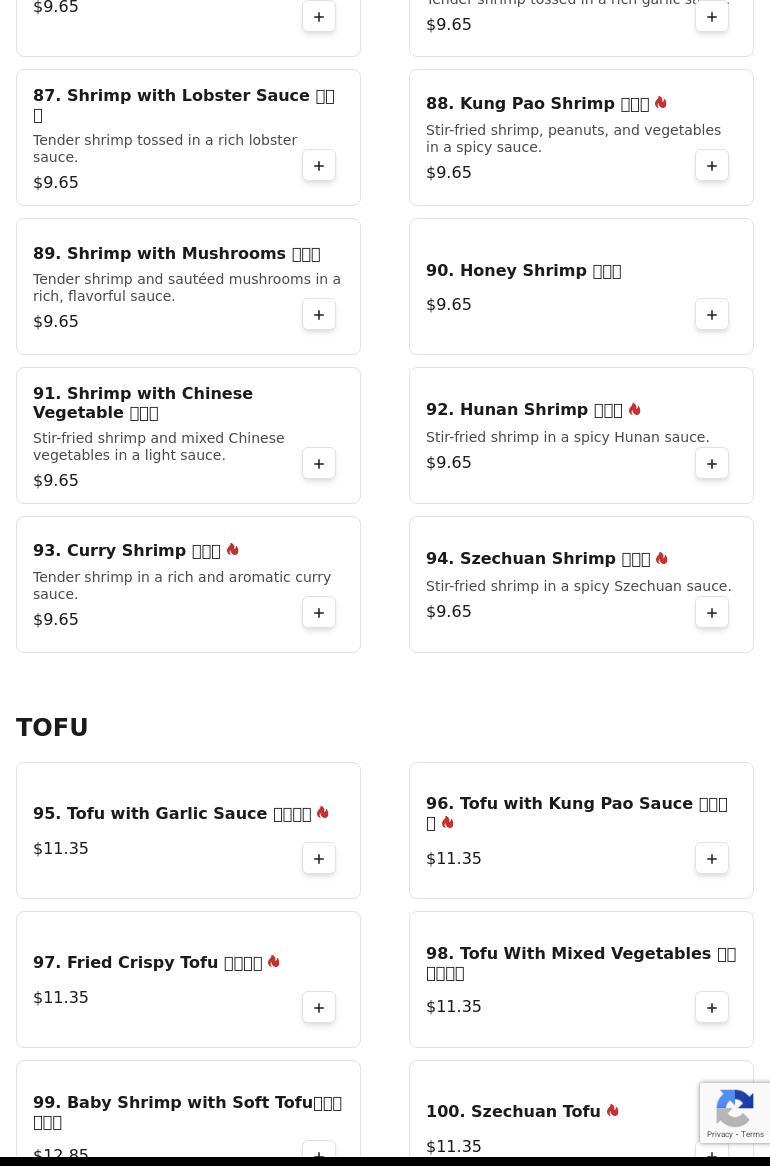Viewport: 770px width, 1166px height.
Task: Add Curry Shrimp with plus icon
Action: click(x=318, y=612)
